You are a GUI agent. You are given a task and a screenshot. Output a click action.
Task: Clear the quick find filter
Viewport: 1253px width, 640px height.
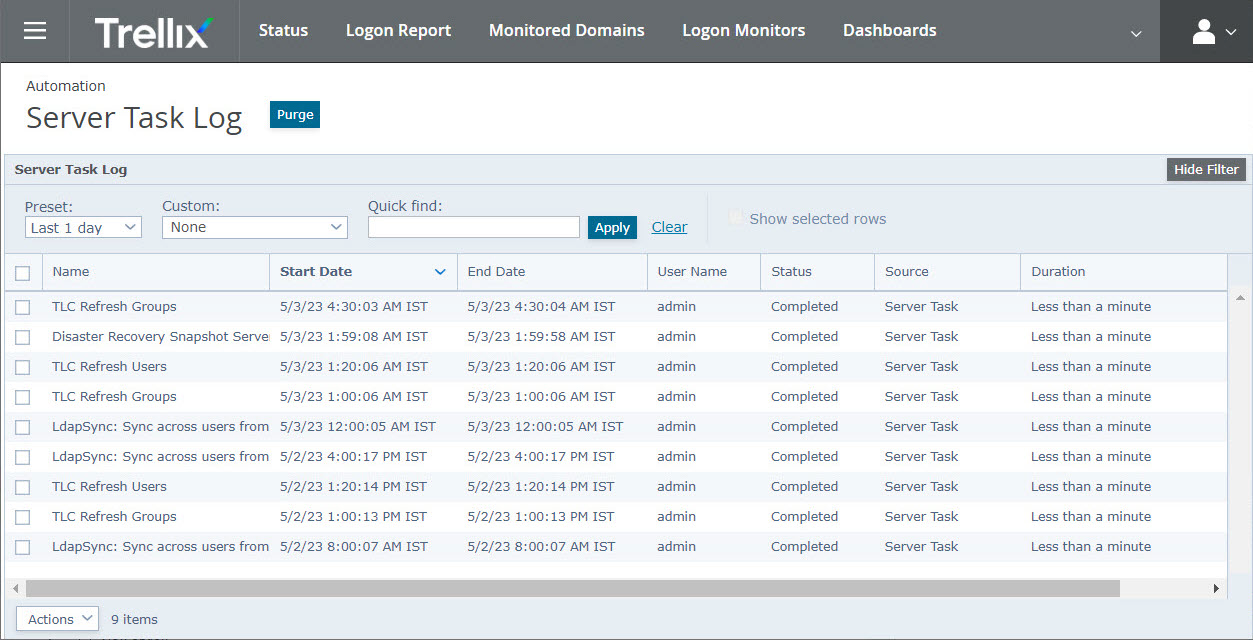coord(669,228)
